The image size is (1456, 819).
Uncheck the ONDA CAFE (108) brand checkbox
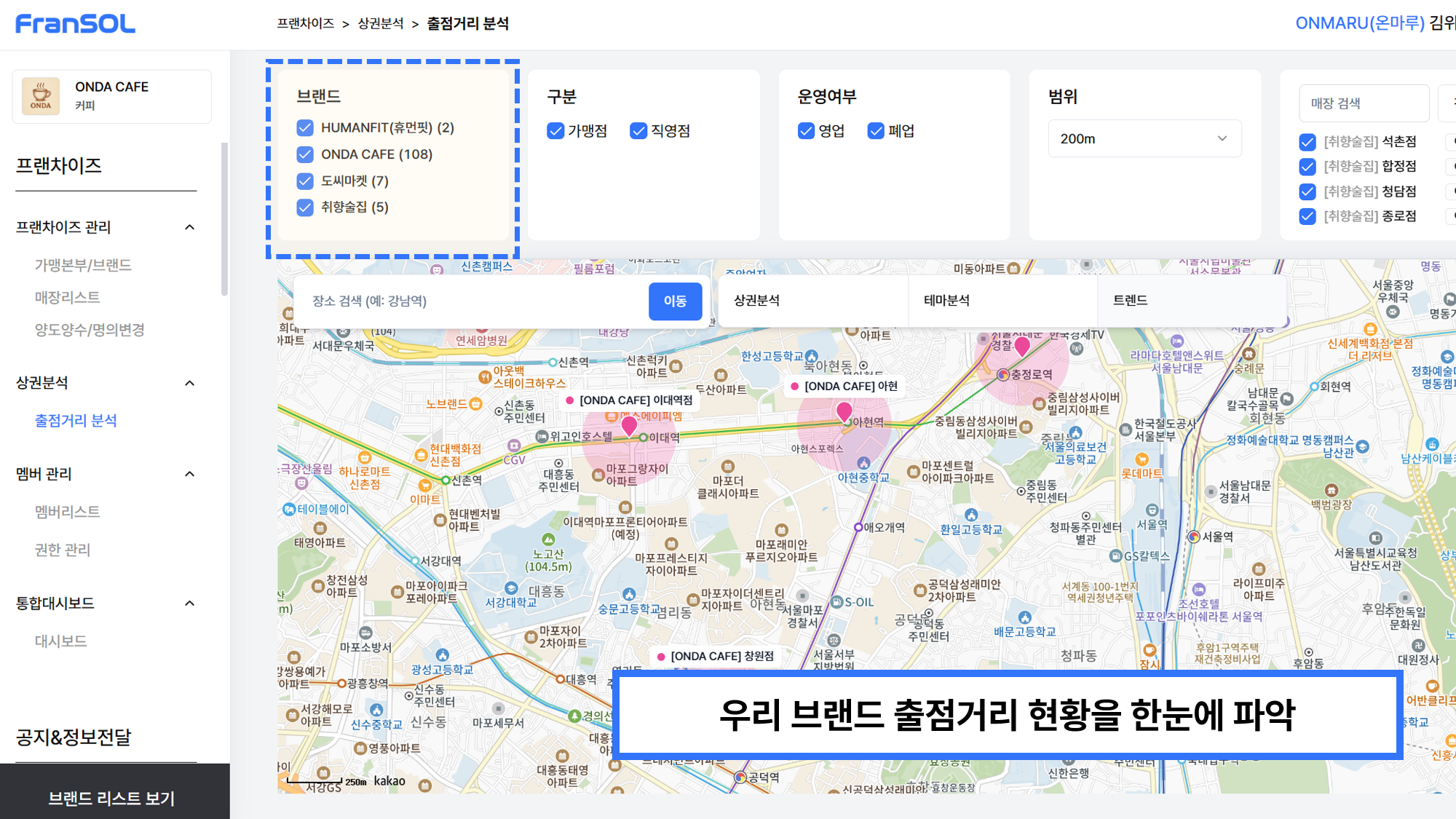305,154
